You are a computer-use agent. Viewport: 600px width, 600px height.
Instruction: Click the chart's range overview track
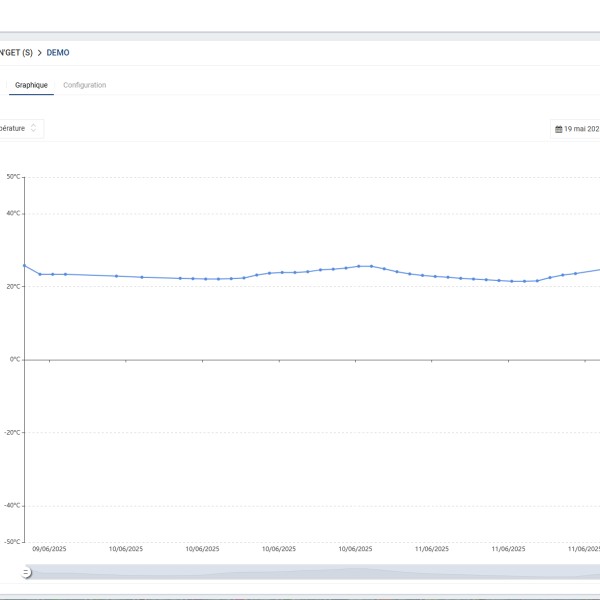pyautogui.click(x=314, y=572)
